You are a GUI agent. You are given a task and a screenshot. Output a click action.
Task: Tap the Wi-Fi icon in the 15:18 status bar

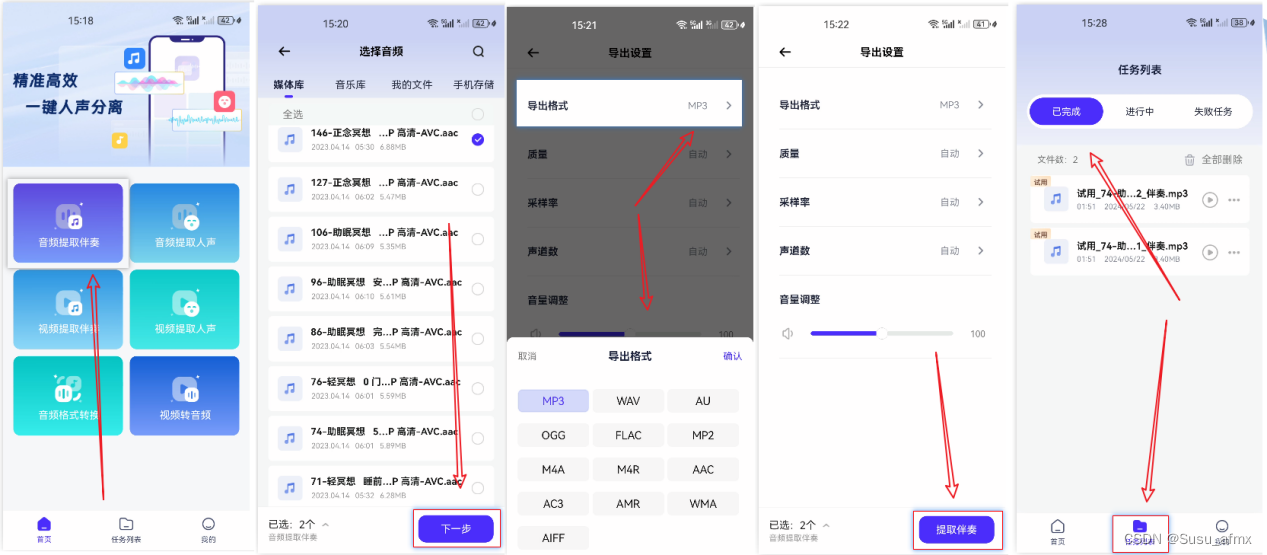[x=178, y=20]
